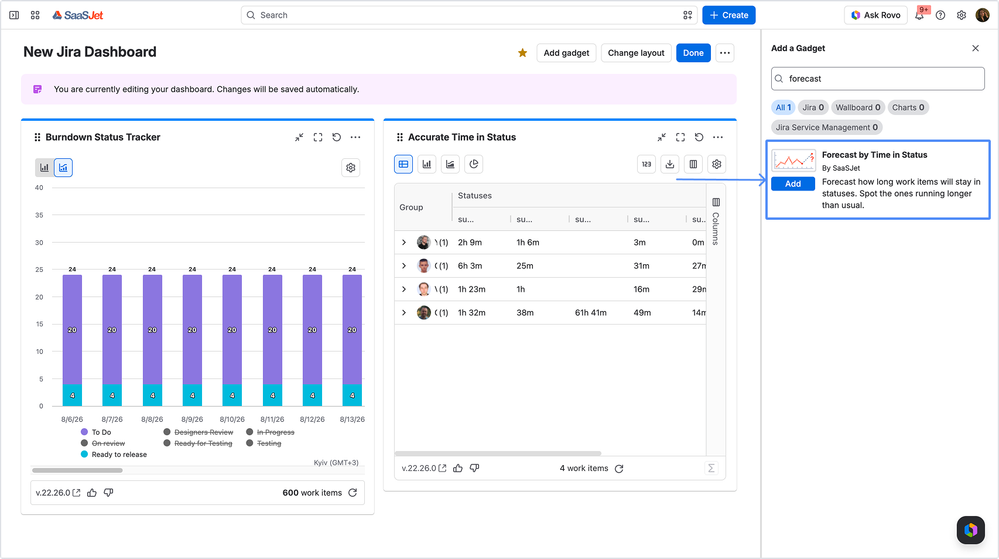This screenshot has height=559, width=999.
Task: Click the Time in Status table horizontal scrollbar
Action: [x=498, y=454]
